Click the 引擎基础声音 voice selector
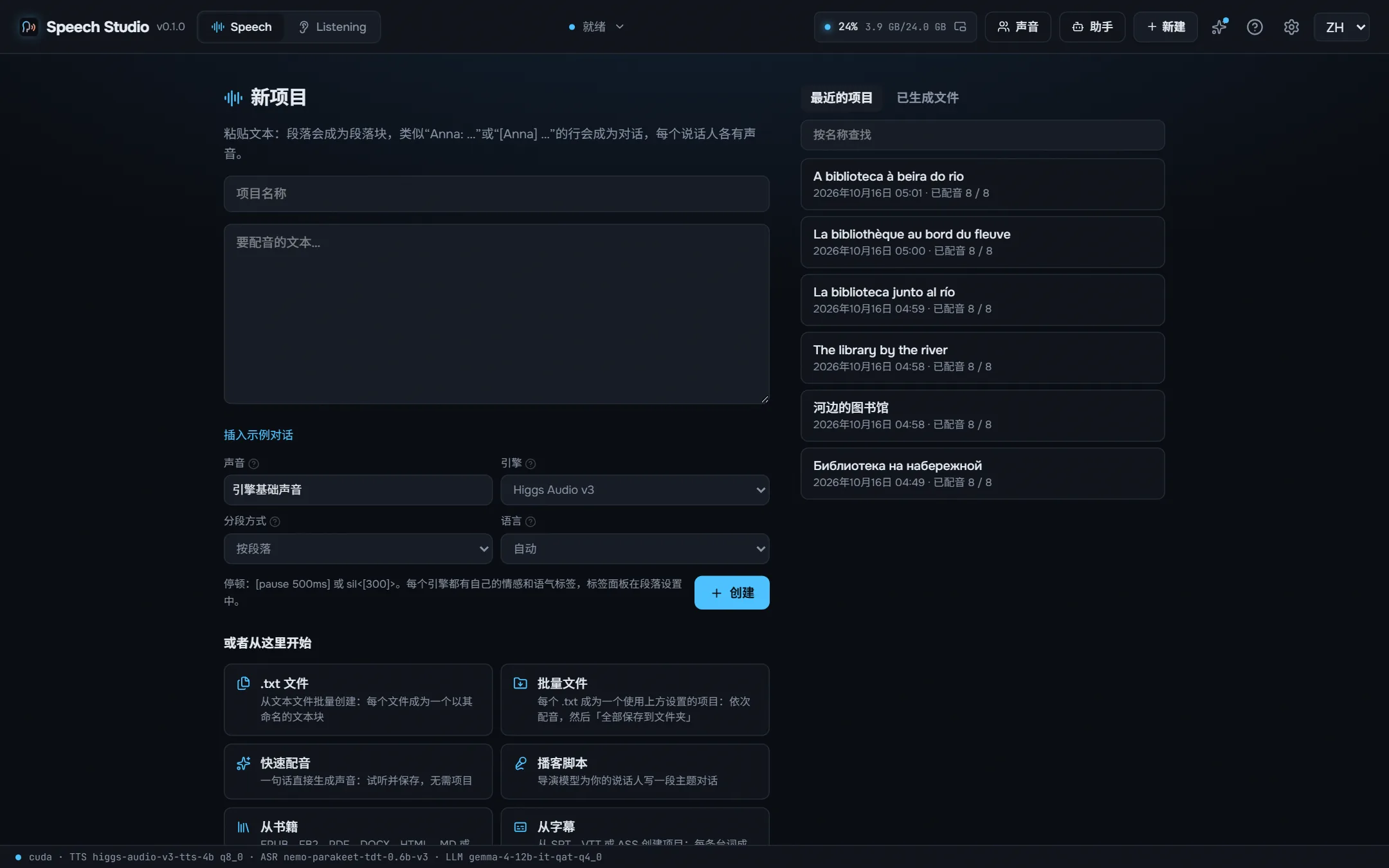The height and width of the screenshot is (868, 1389). 358,490
